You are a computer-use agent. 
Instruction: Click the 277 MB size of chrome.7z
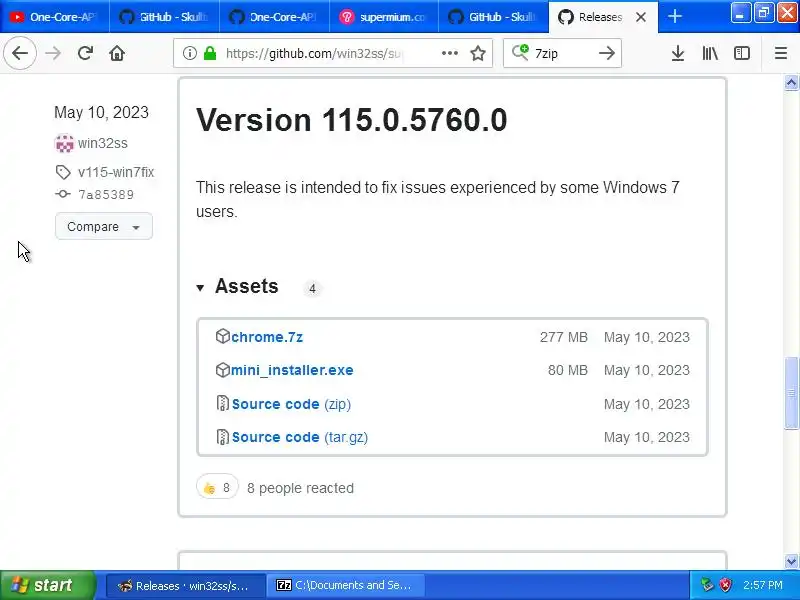click(563, 337)
